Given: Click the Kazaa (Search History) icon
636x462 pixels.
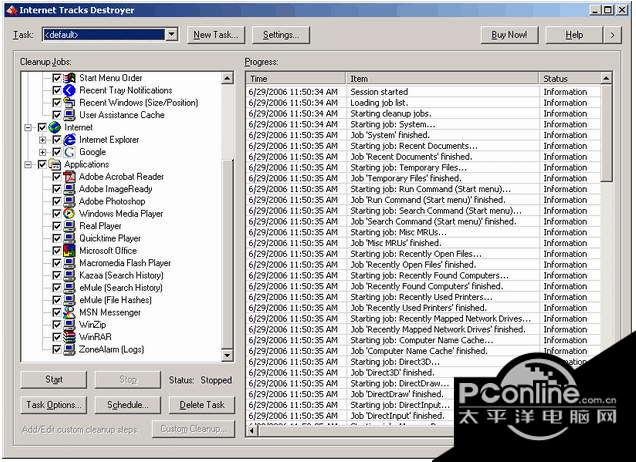Looking at the screenshot, I should click(x=70, y=275).
